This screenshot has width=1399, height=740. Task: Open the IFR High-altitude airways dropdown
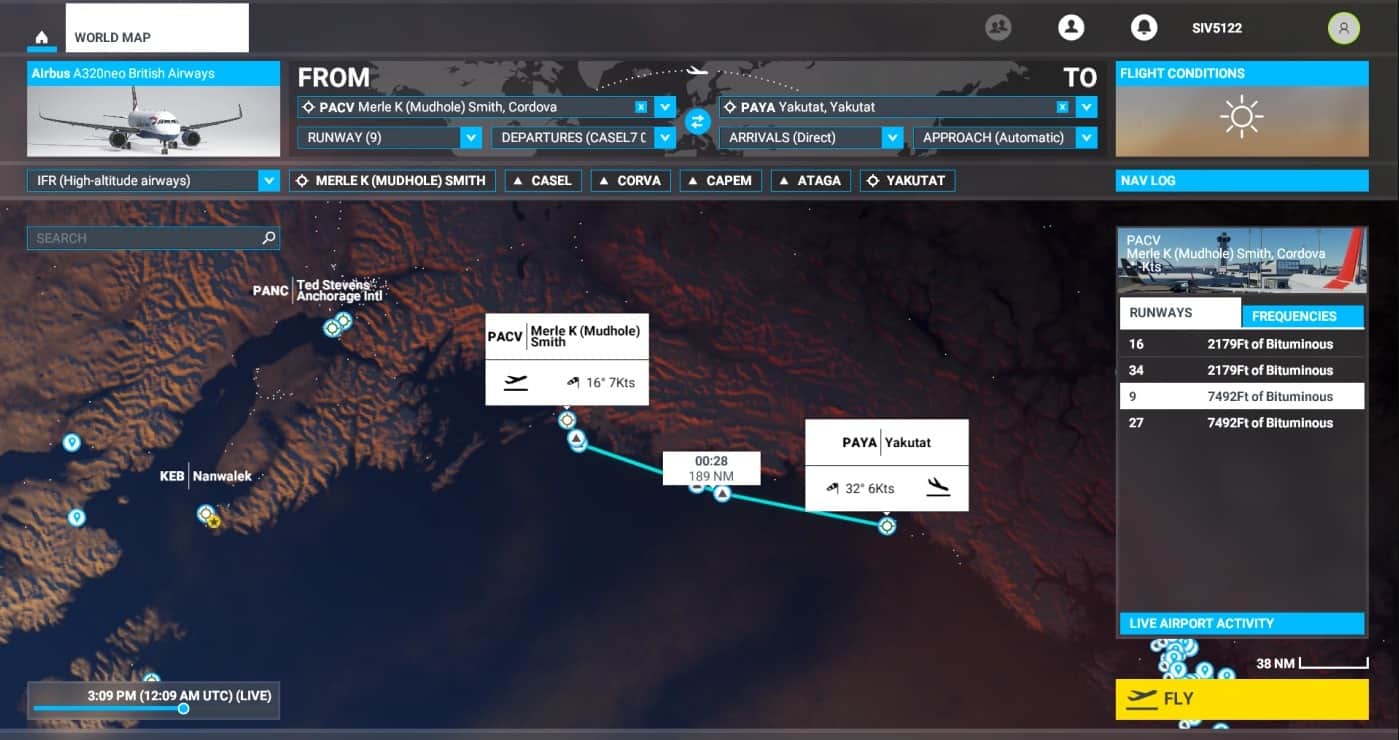tap(268, 181)
